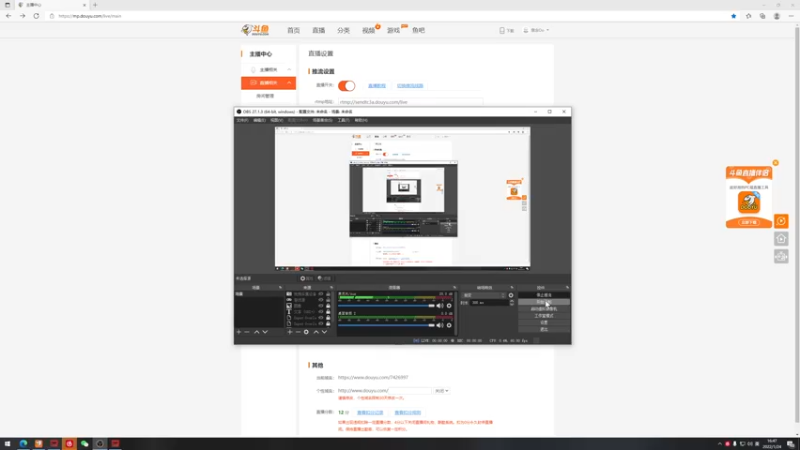800x450 pixels.
Task: Move selected source down in OBS
Action: [x=324, y=332]
